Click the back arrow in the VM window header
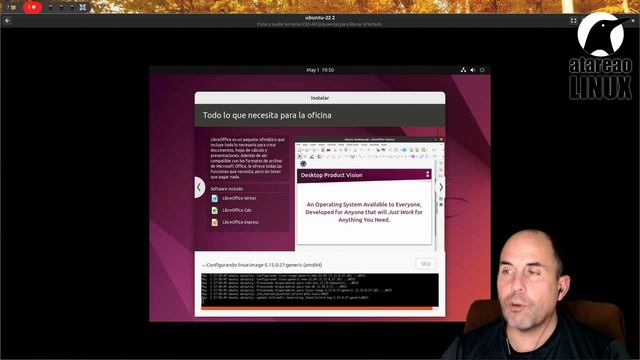Screen dimensions: 640x360 [8, 20]
